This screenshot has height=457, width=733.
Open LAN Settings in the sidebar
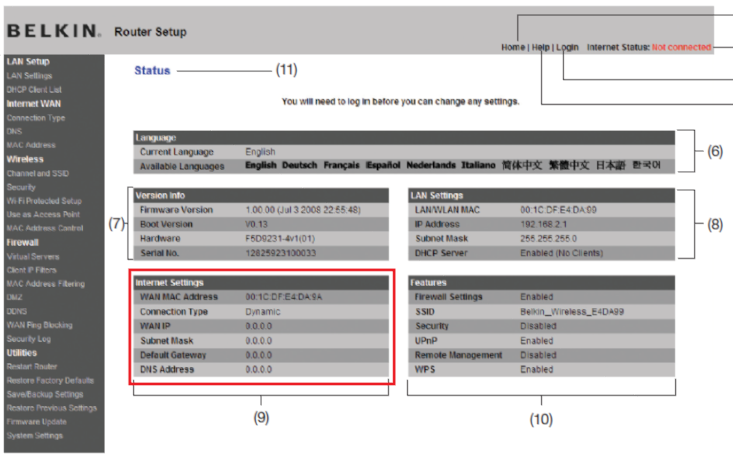point(29,76)
